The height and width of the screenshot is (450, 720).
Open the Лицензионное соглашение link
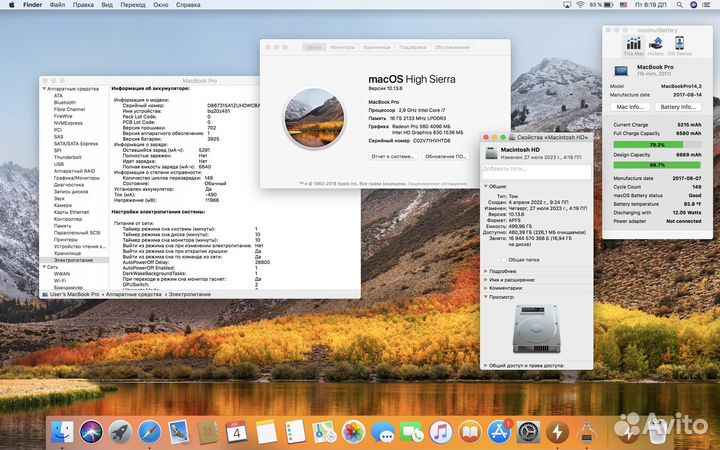[437, 184]
